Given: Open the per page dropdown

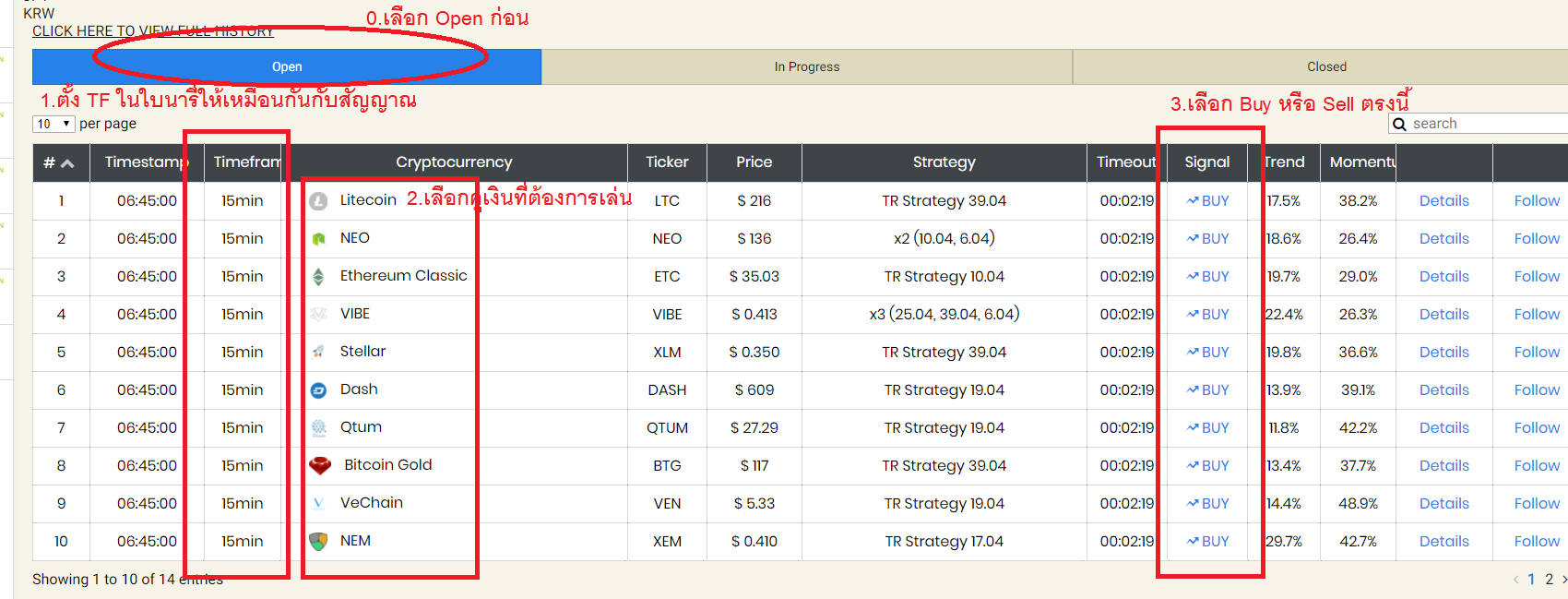Looking at the screenshot, I should (53, 124).
